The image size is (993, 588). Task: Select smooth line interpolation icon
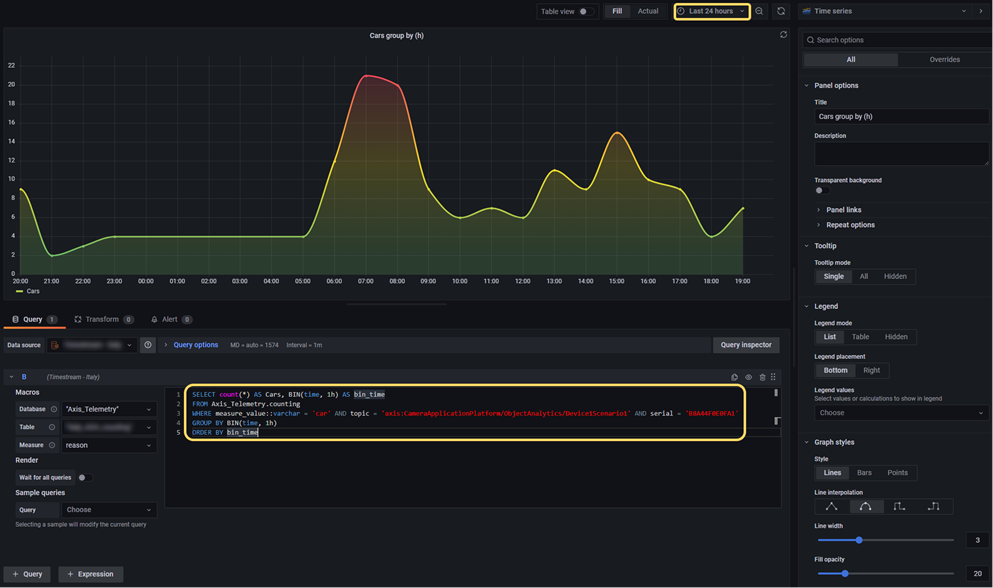pyautogui.click(x=866, y=506)
